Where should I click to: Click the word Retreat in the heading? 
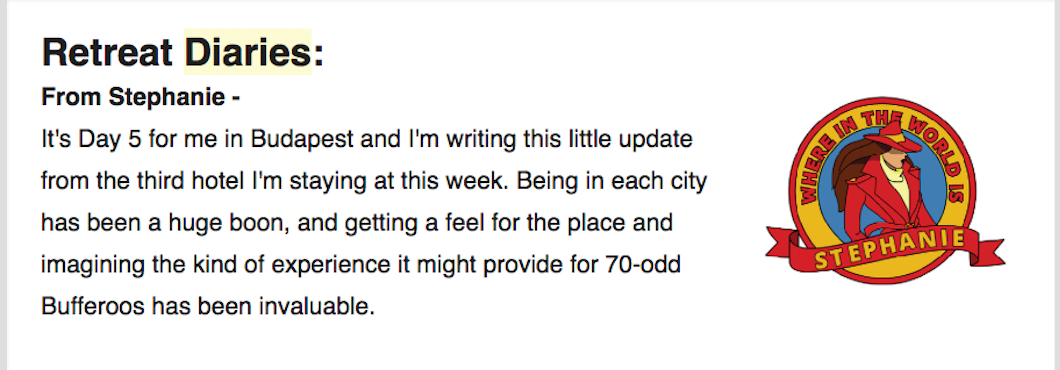107,52
